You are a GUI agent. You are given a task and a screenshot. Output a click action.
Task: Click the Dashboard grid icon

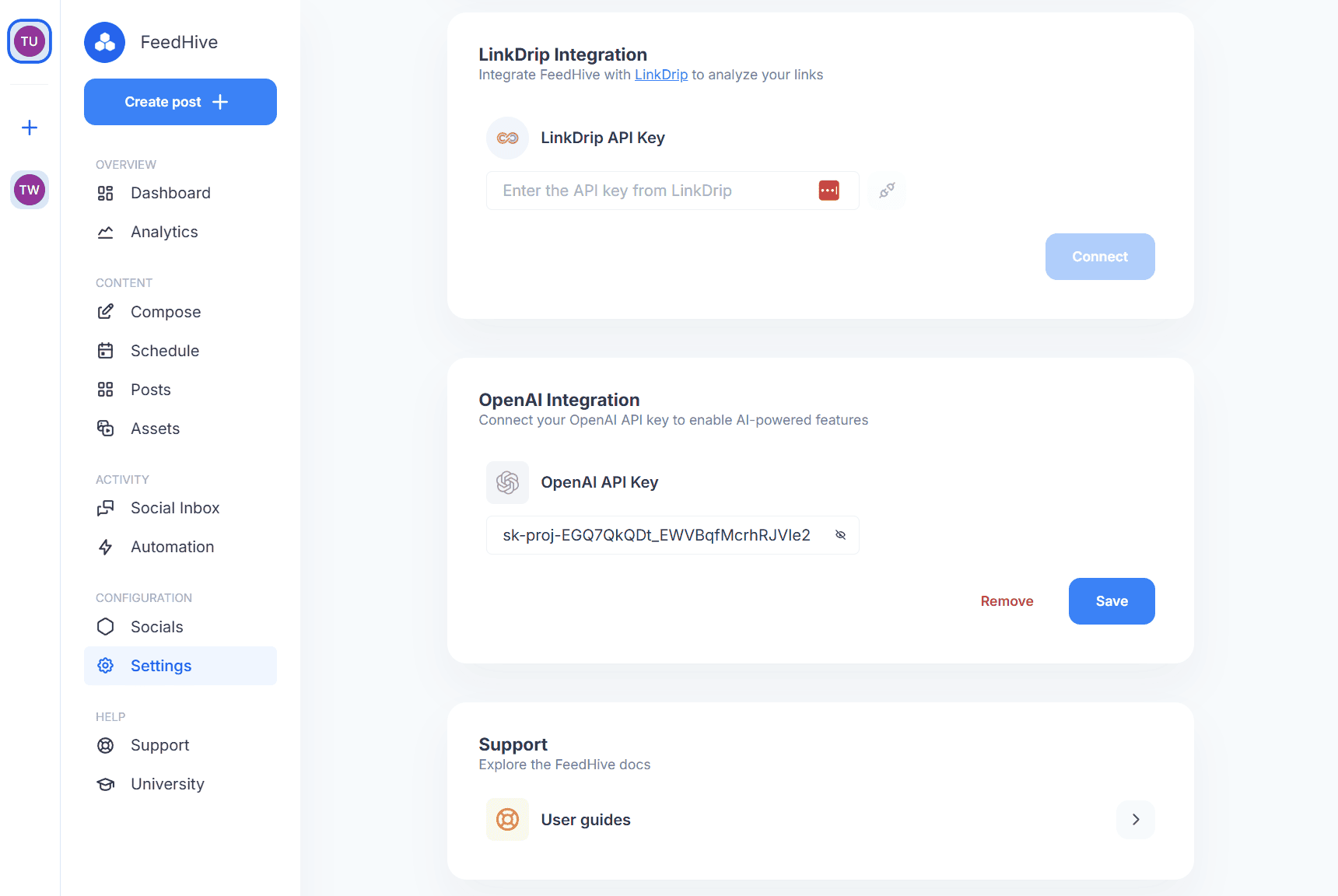click(x=106, y=193)
